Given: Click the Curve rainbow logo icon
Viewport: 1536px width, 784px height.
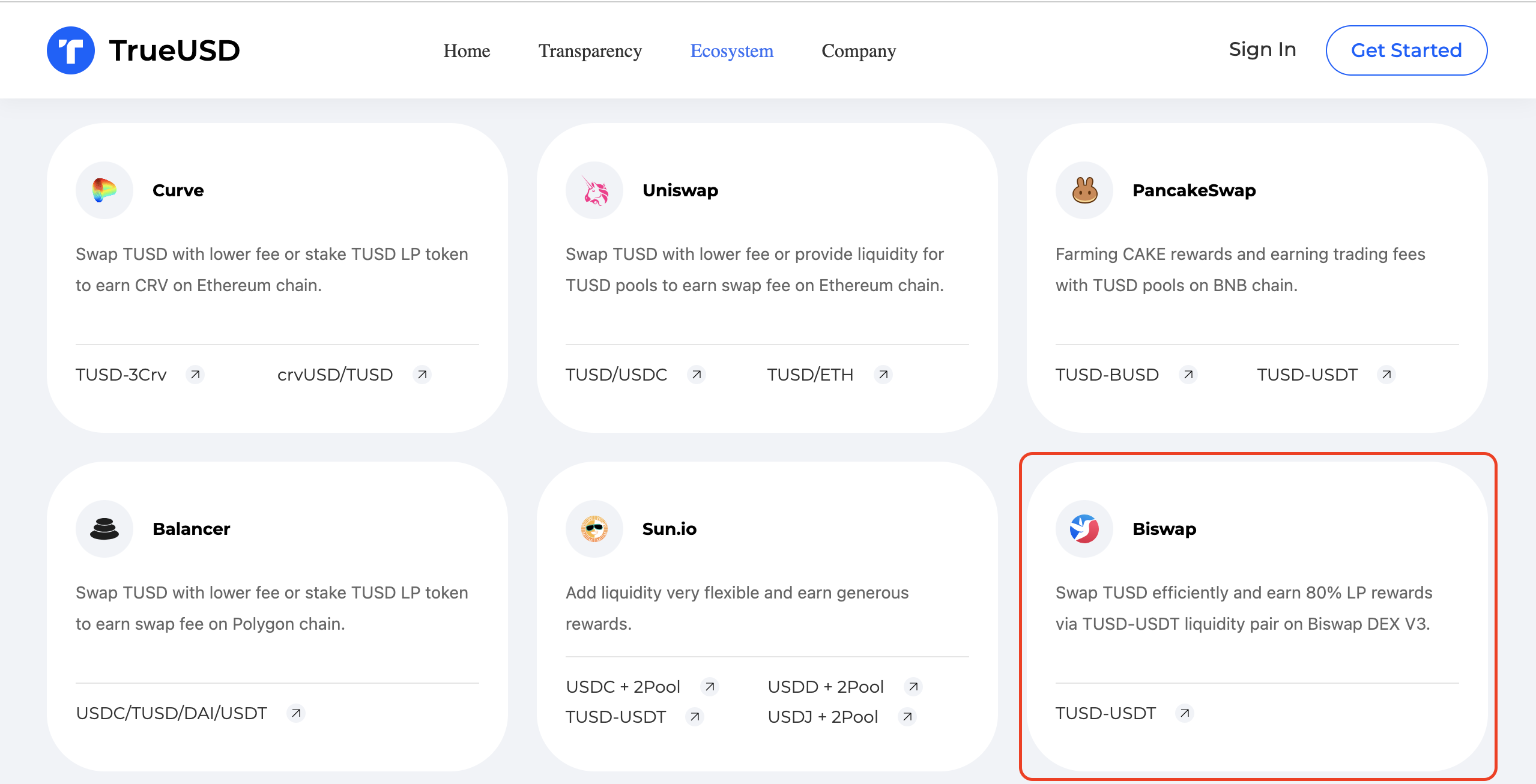Looking at the screenshot, I should (x=104, y=190).
